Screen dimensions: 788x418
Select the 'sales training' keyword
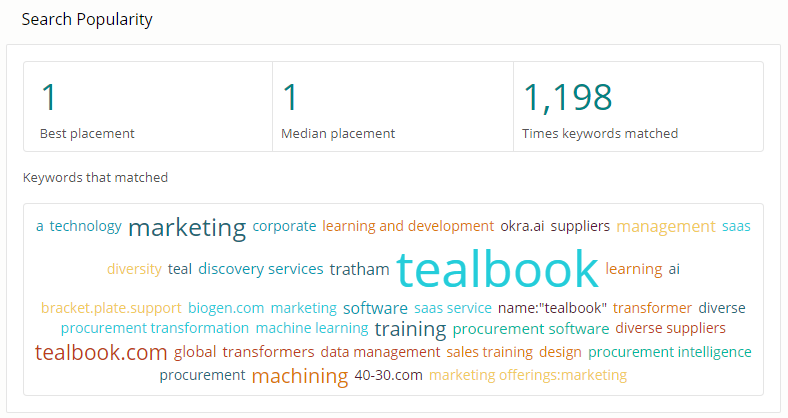click(489, 352)
